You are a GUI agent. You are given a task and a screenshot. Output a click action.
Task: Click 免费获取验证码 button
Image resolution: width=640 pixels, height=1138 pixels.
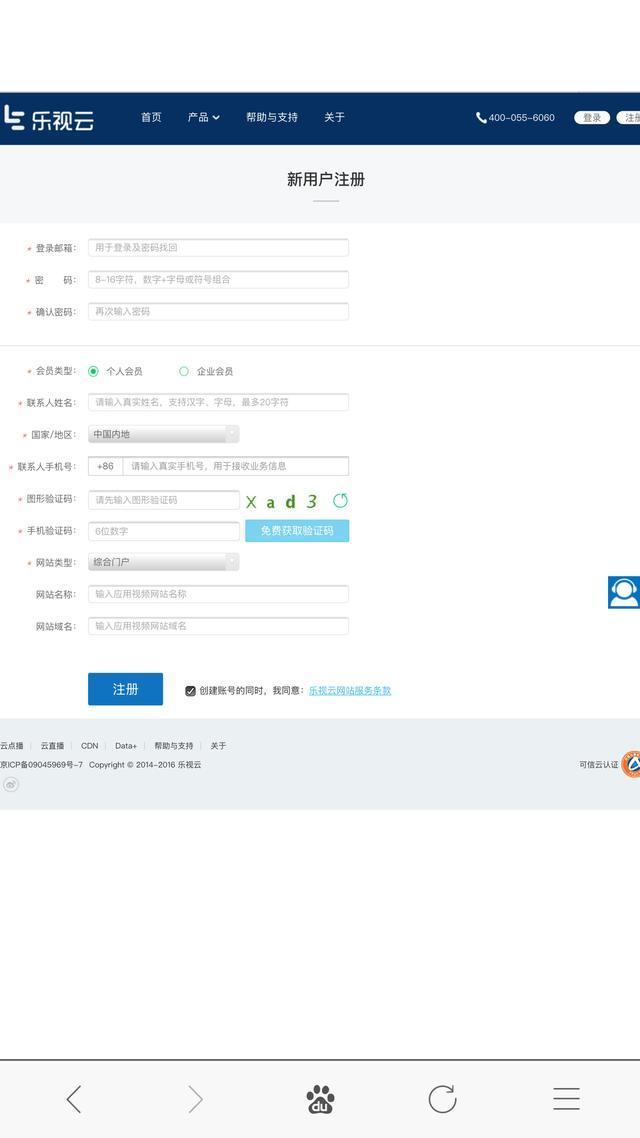(297, 531)
